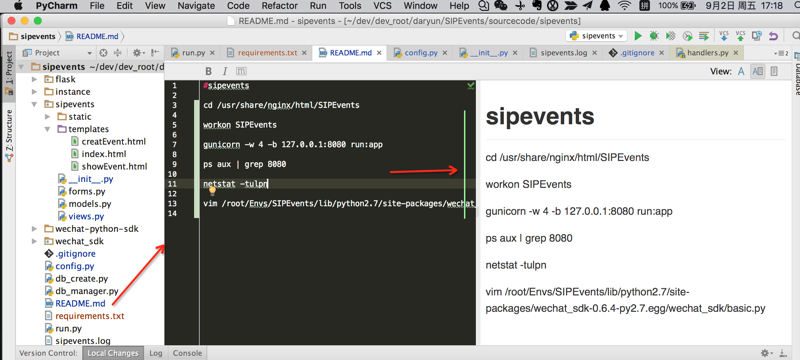
Task: Click editor line 7 gunicorn command
Action: coord(293,144)
